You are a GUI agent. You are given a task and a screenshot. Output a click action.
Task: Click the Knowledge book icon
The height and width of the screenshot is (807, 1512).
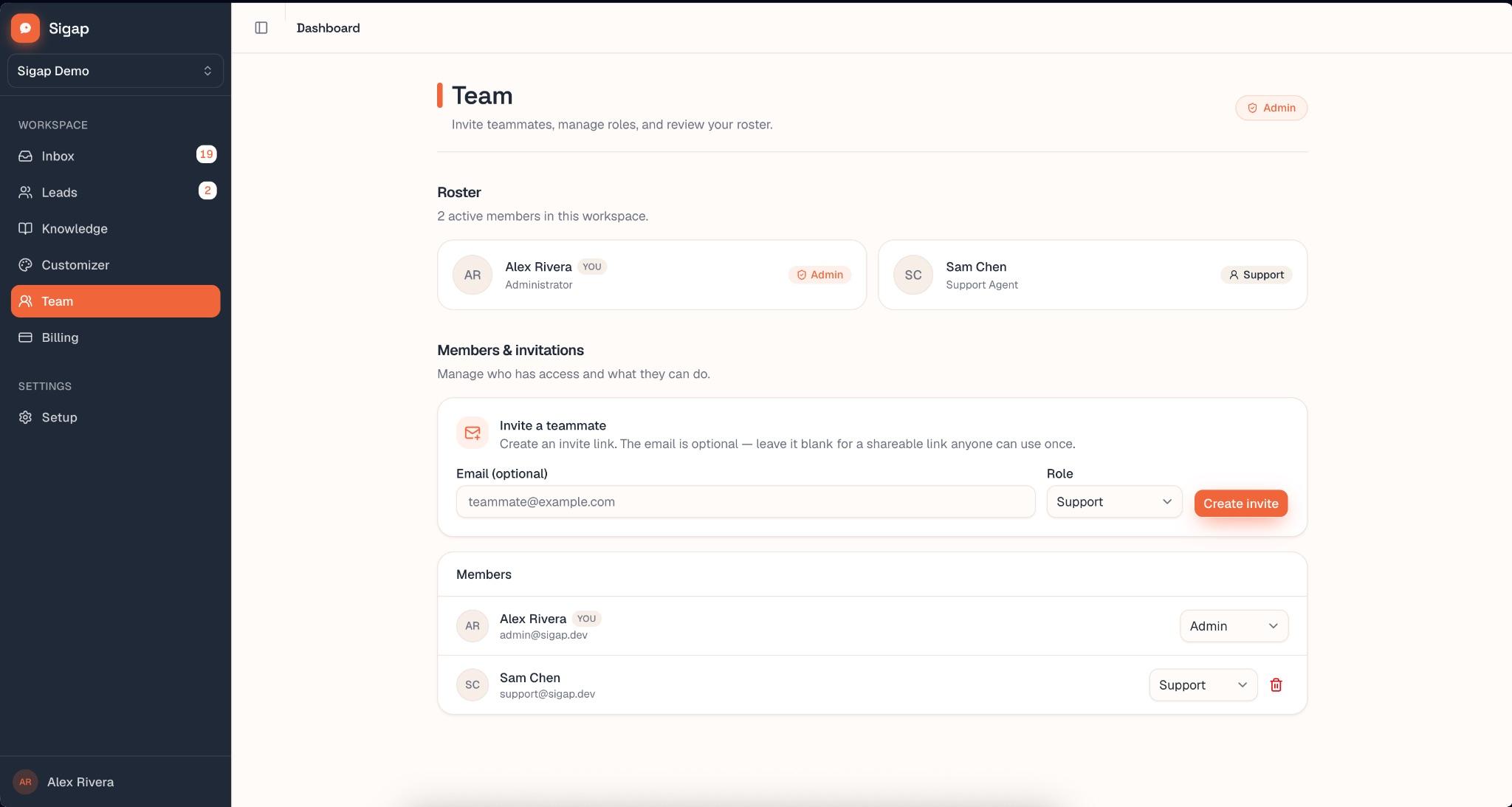point(26,228)
